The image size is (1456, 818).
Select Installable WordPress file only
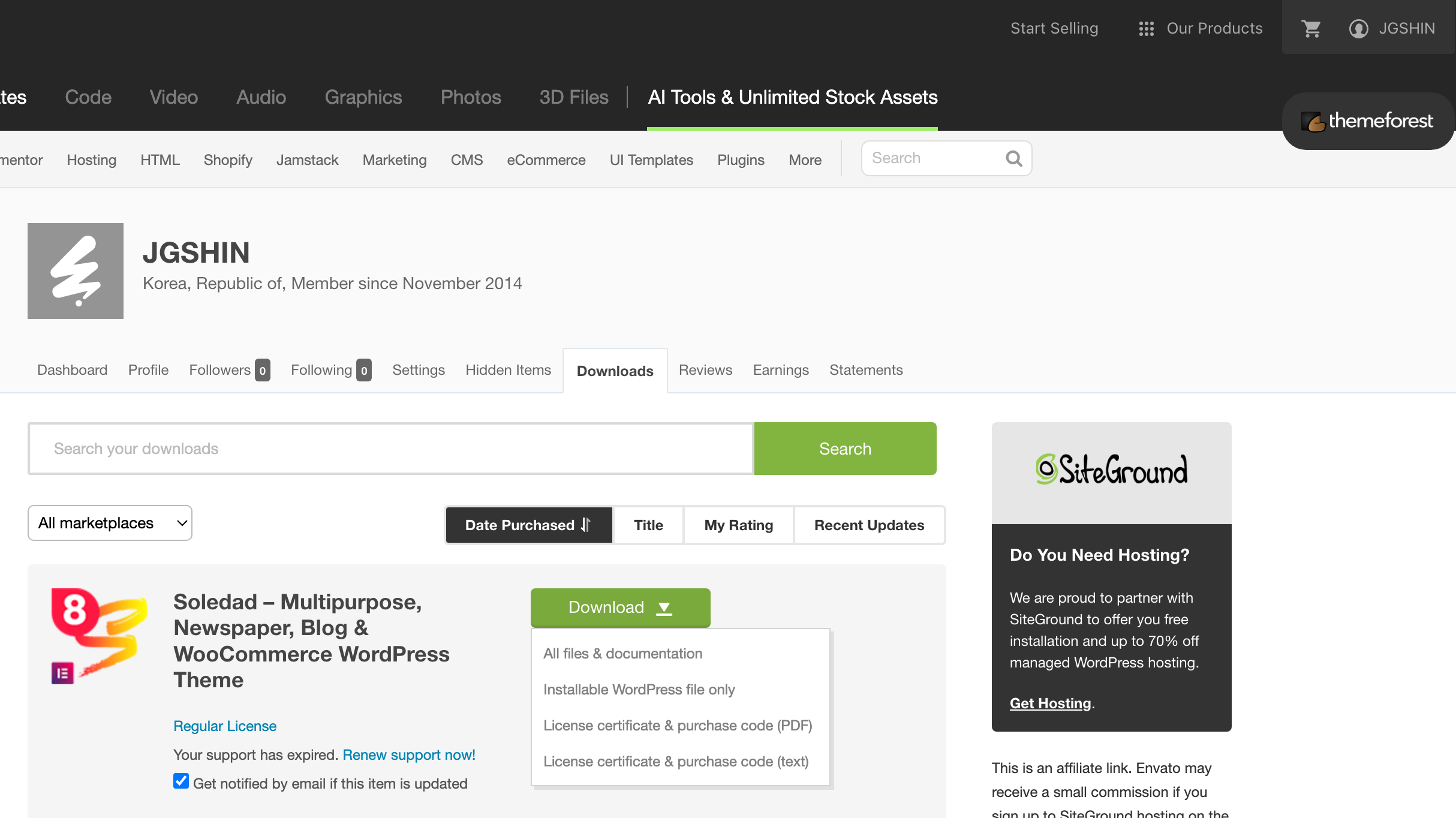[x=639, y=690]
